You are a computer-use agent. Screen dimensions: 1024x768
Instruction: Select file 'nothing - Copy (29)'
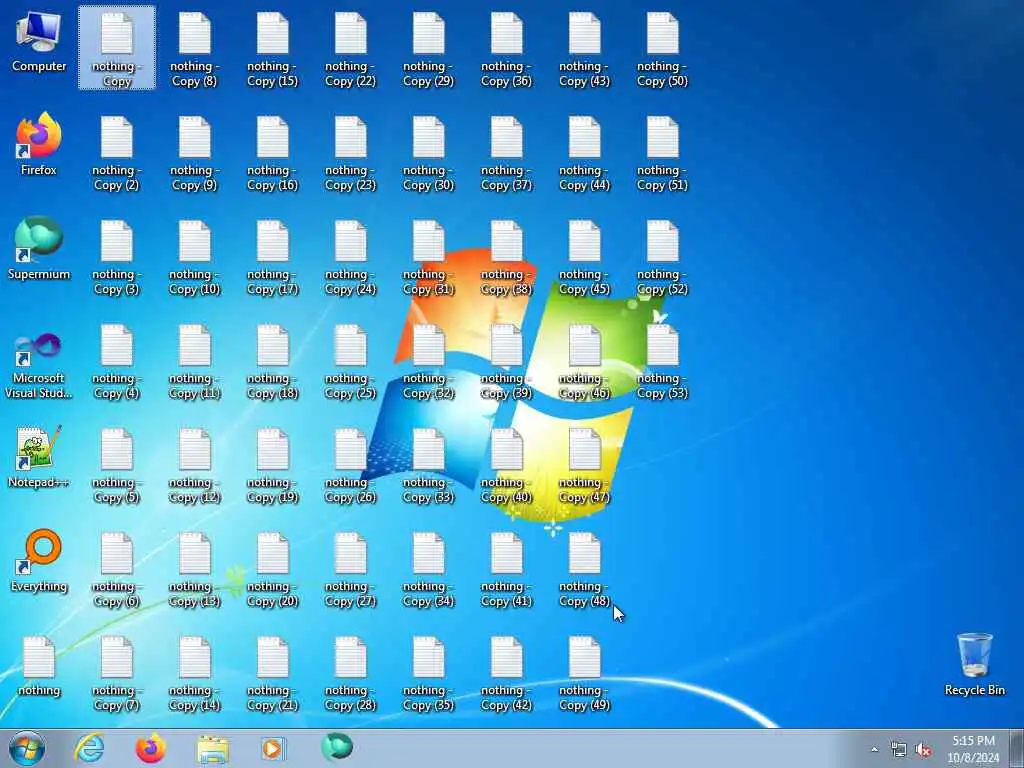428,50
